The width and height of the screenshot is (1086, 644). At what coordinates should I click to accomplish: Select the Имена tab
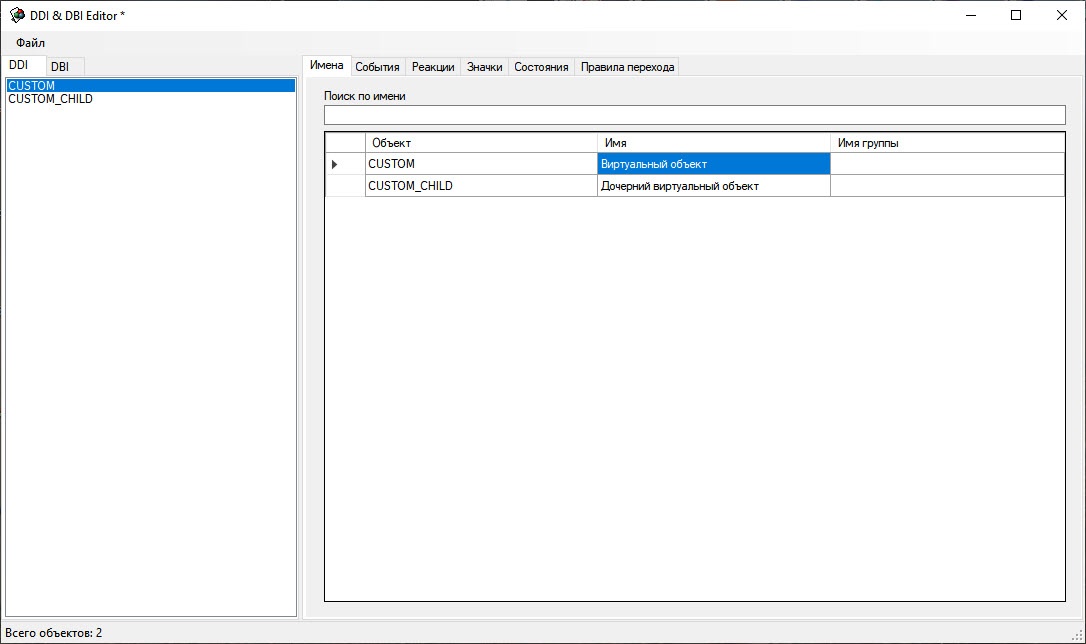(x=326, y=65)
